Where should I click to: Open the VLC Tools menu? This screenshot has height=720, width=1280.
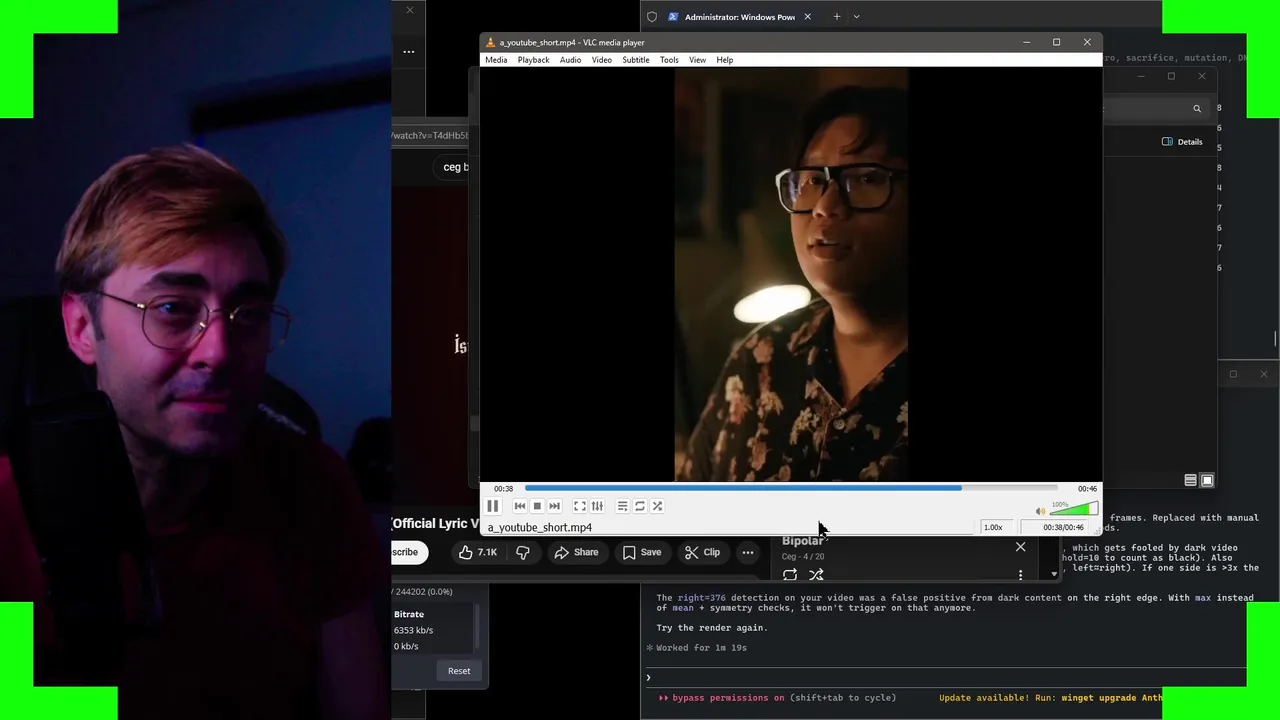669,60
